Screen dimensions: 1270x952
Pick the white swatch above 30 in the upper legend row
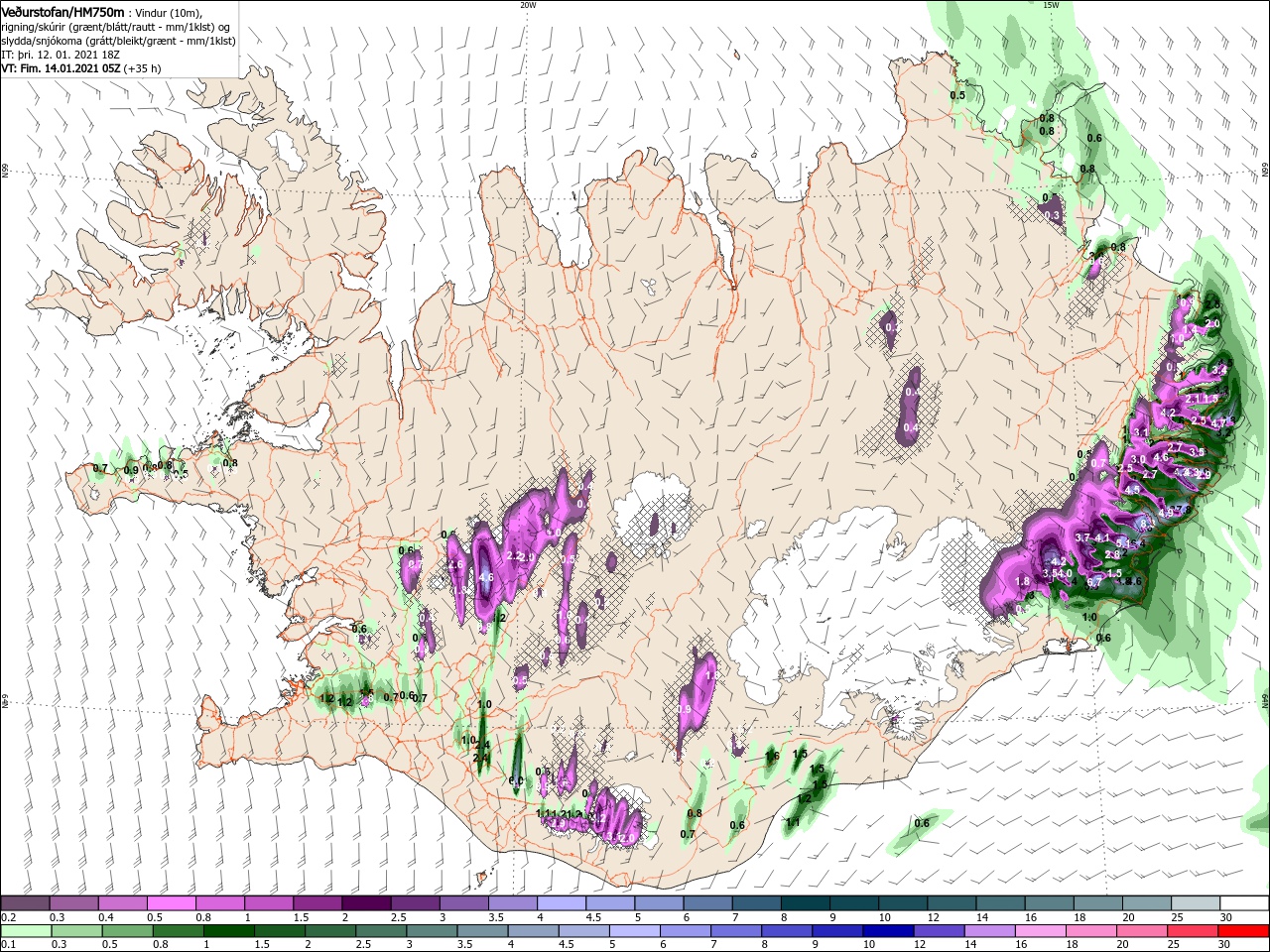tap(1244, 903)
